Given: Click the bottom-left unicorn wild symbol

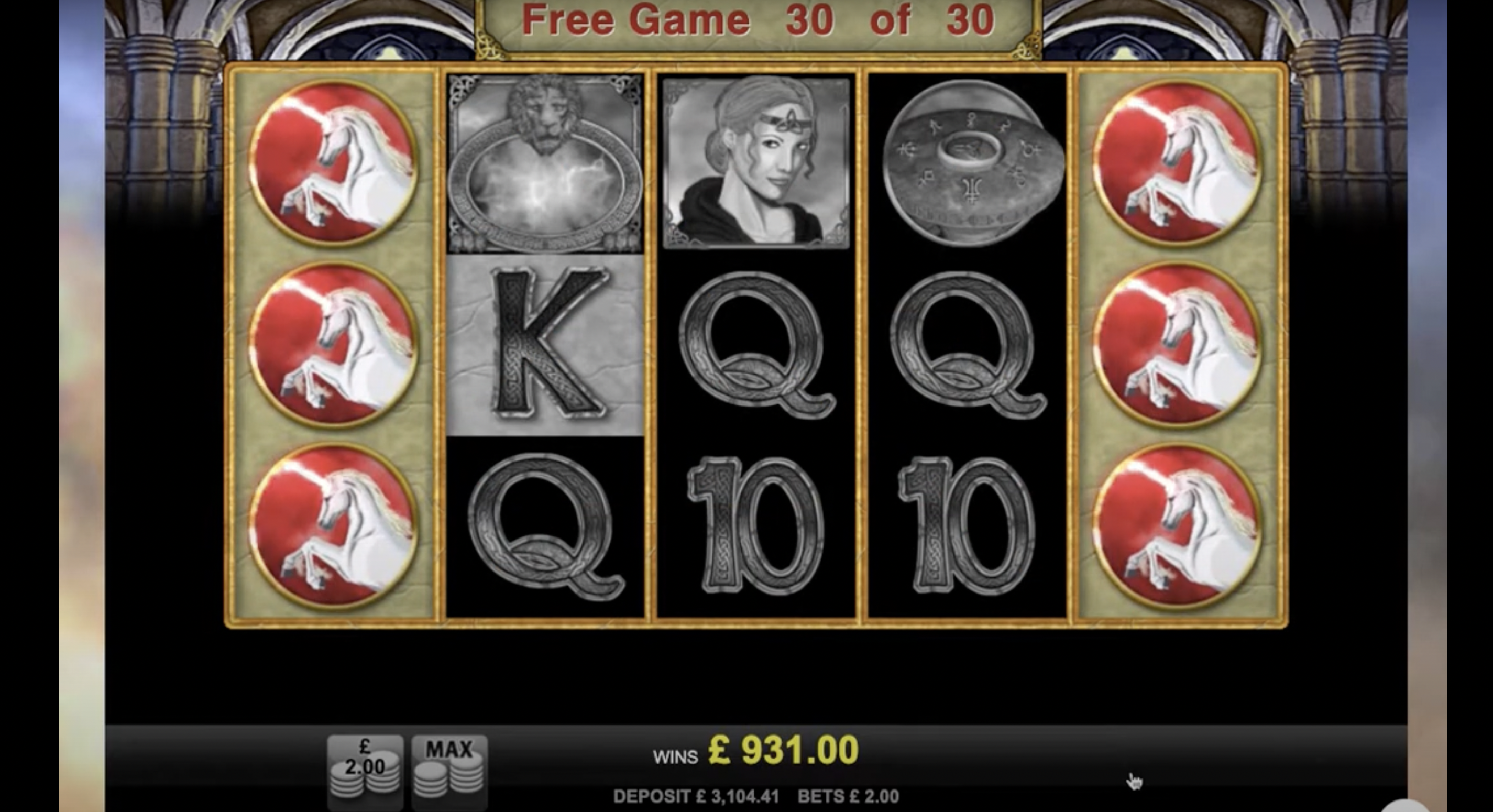Looking at the screenshot, I should 333,526.
